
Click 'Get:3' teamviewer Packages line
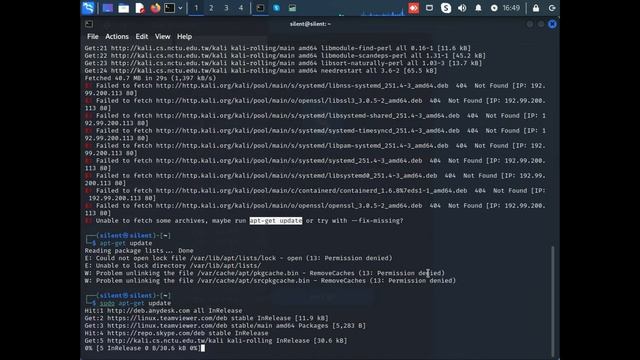point(225,325)
